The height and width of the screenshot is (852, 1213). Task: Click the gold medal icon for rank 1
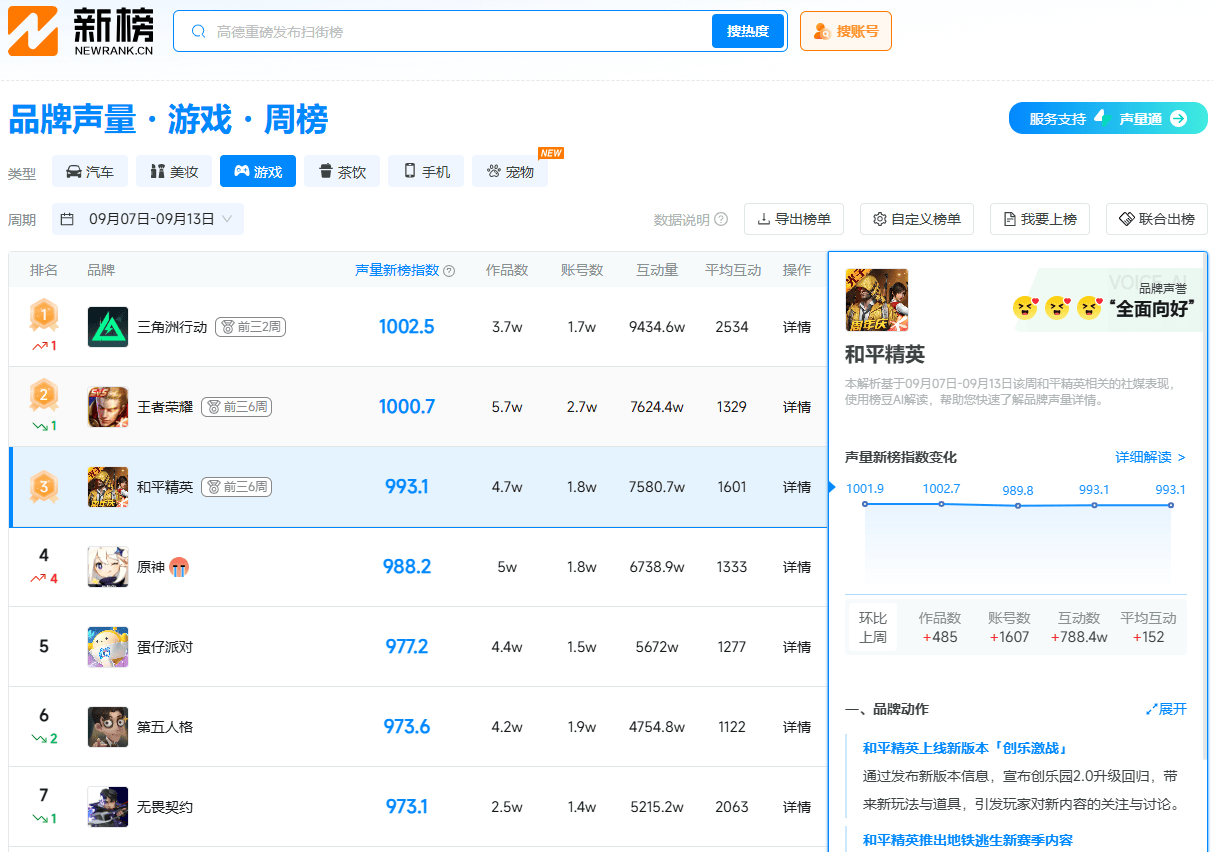(43, 316)
